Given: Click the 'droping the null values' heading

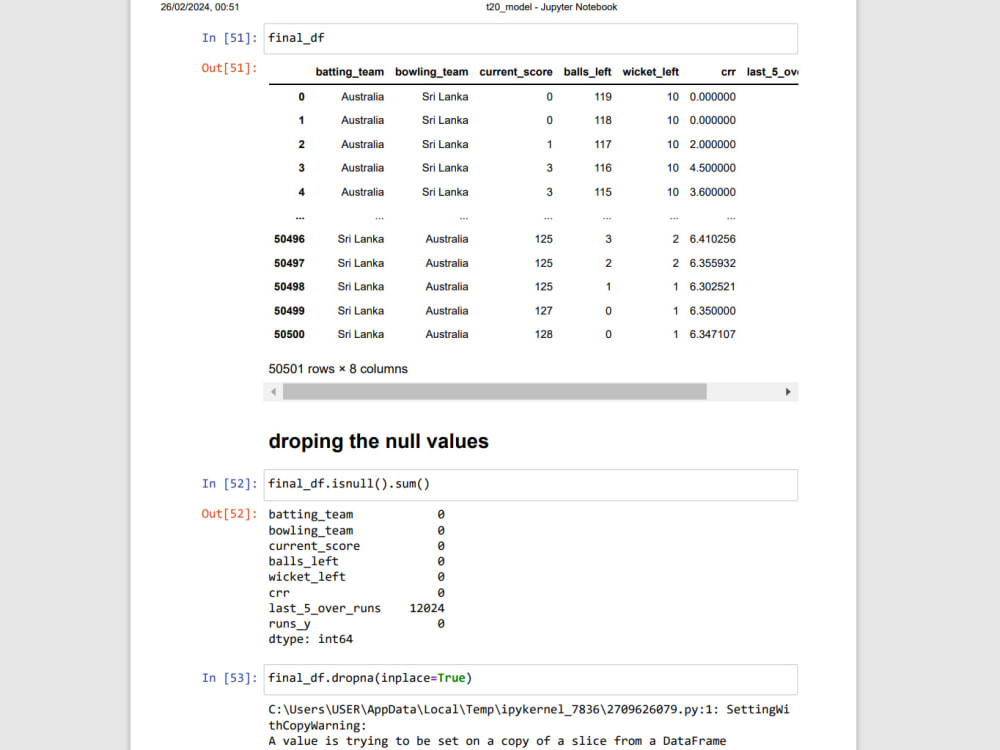Looking at the screenshot, I should click(x=378, y=441).
